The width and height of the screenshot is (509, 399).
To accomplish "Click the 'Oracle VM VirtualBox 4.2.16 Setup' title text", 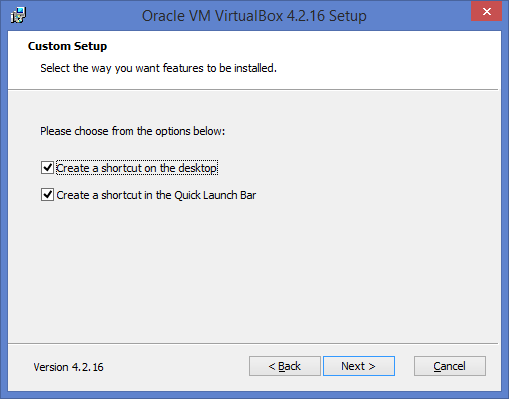I will pyautogui.click(x=254, y=16).
